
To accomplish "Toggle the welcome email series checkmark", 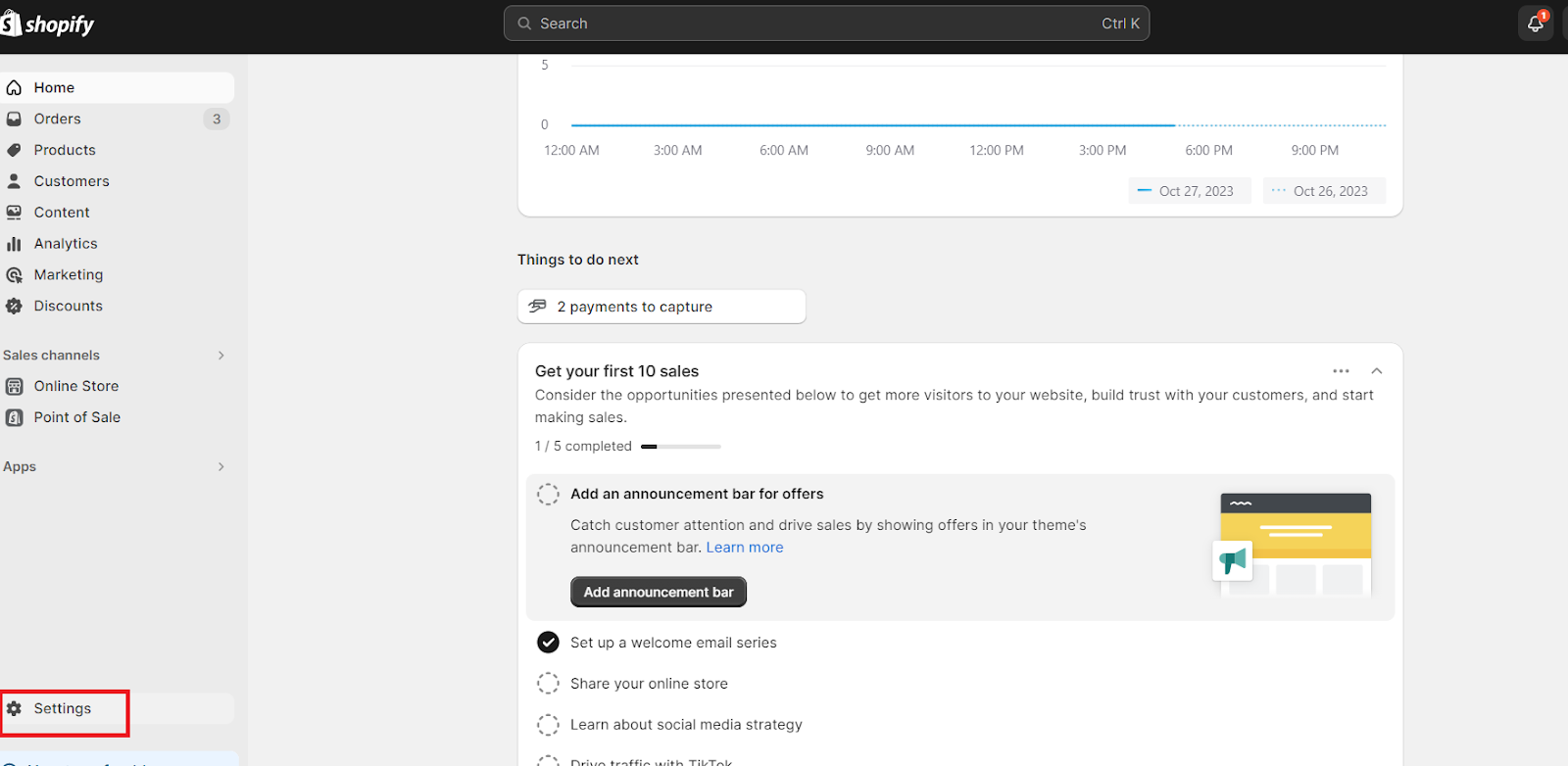I will [548, 643].
